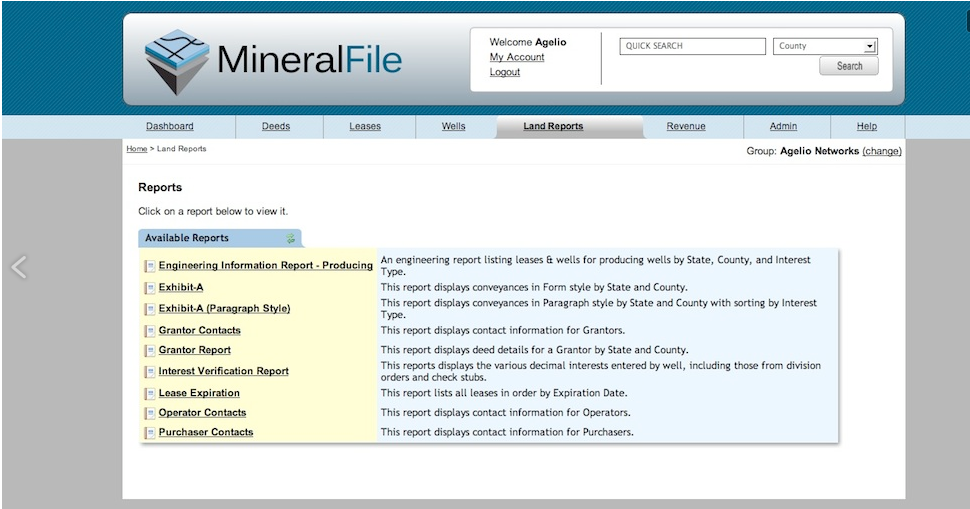The height and width of the screenshot is (509, 970).
Task: Select the Land Reports tab
Action: [553, 126]
